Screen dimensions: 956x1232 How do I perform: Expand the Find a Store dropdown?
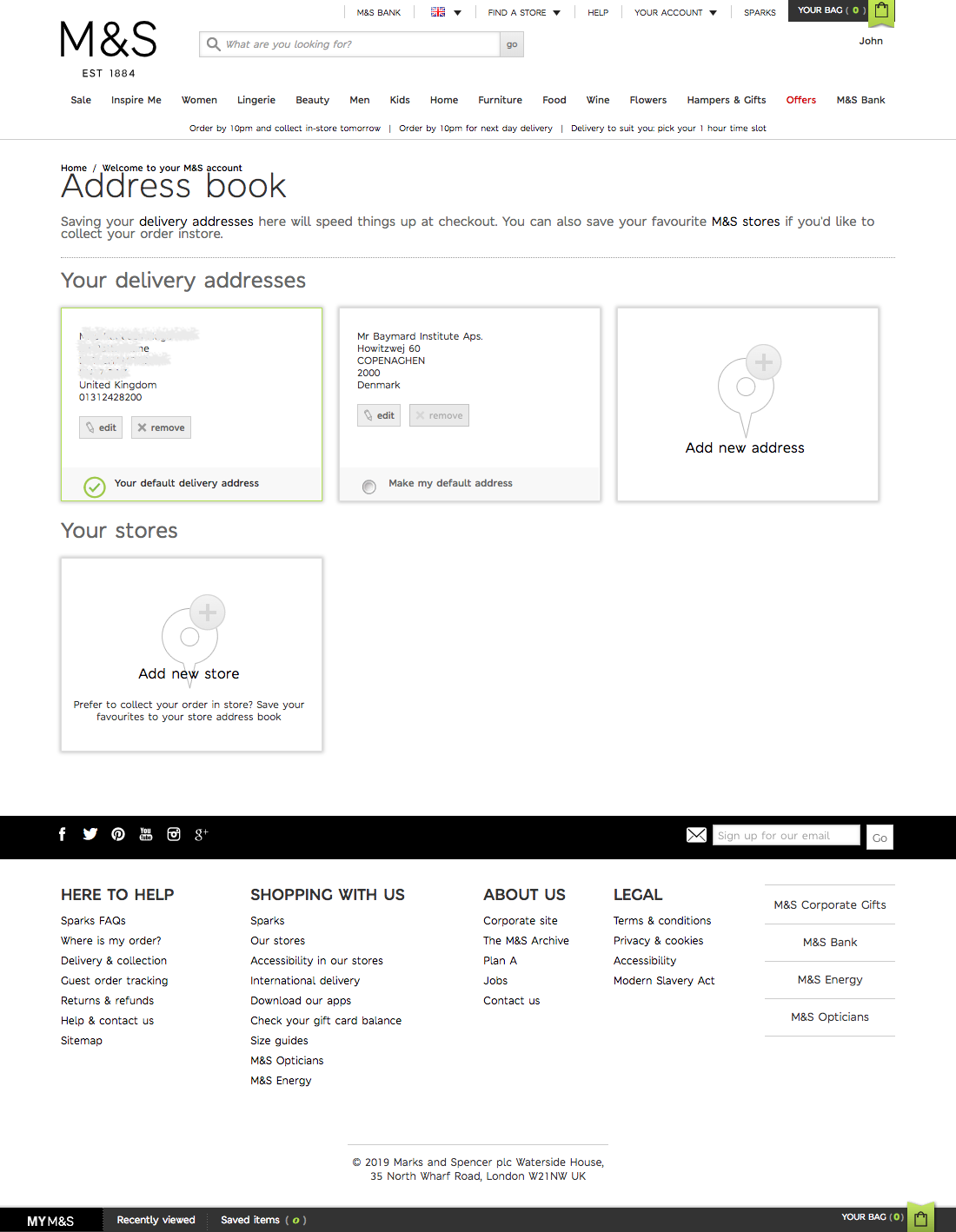point(524,12)
